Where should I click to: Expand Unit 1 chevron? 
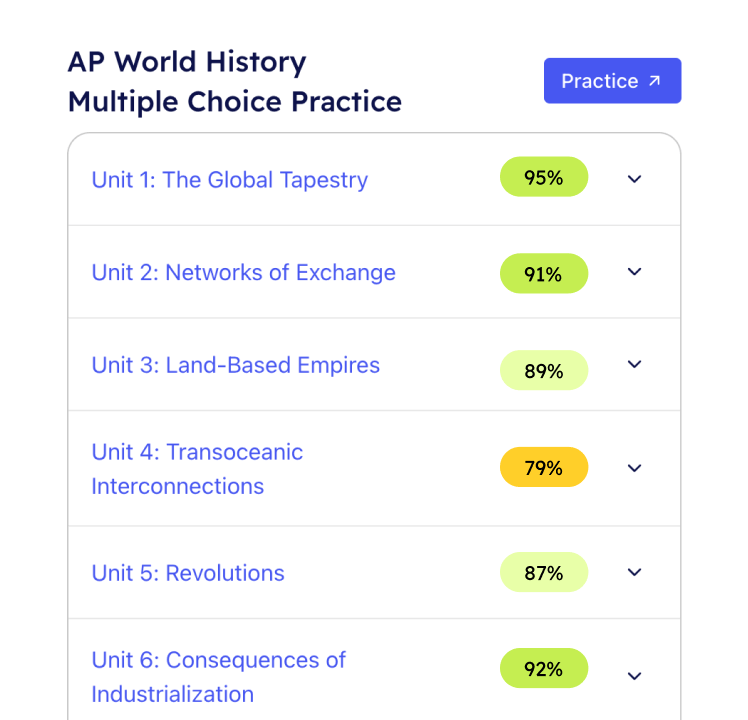pos(634,179)
